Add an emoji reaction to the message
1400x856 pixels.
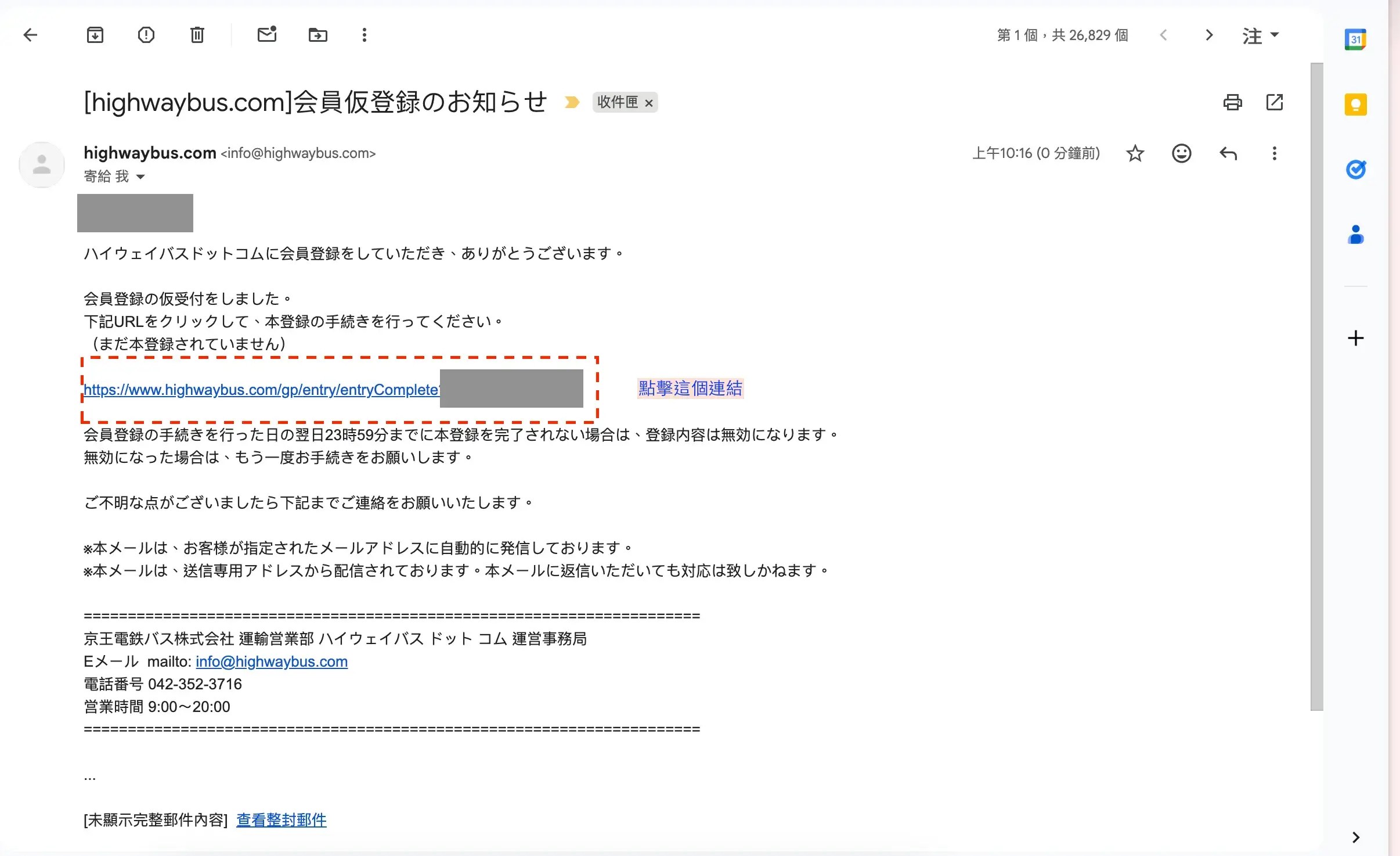[x=1181, y=153]
